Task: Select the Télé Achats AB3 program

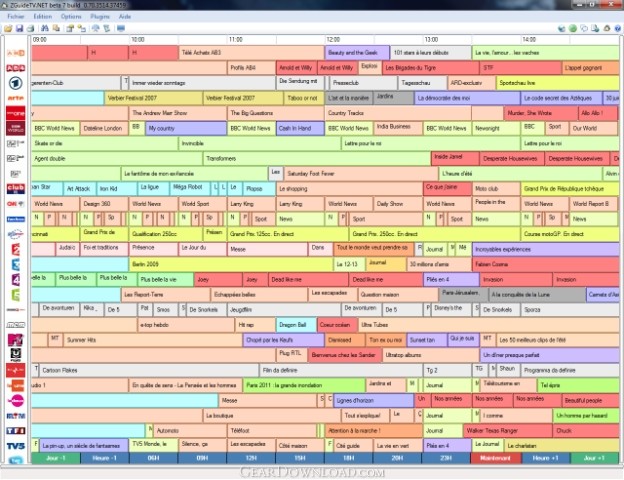Action: pyautogui.click(x=251, y=53)
